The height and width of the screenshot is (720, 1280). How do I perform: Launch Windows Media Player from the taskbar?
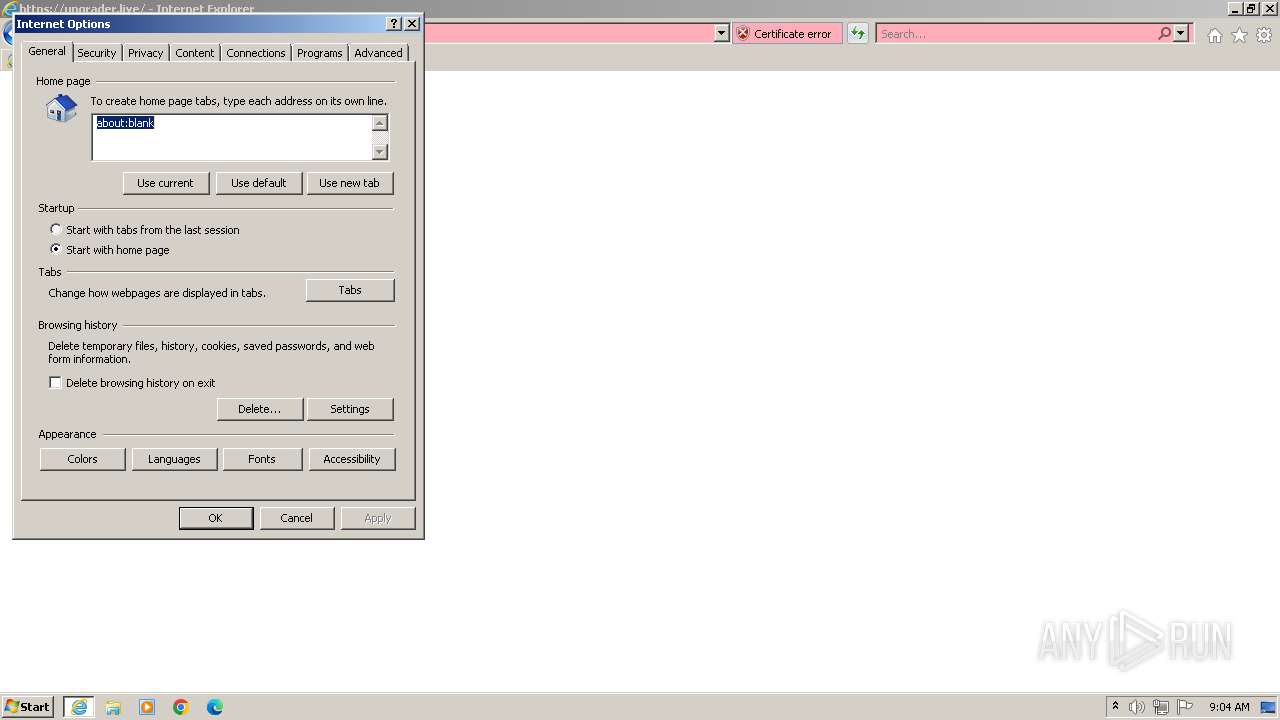147,707
